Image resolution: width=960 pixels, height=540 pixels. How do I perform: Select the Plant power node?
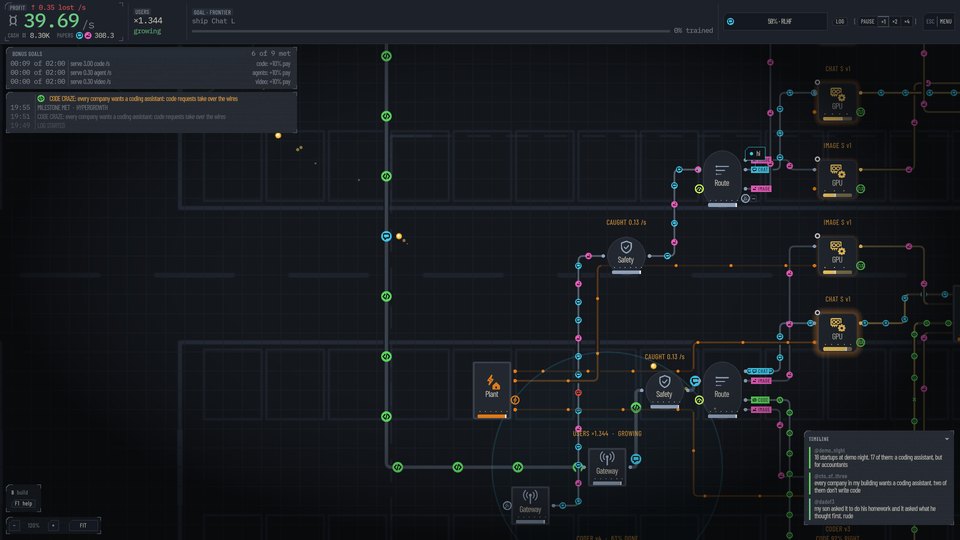492,390
